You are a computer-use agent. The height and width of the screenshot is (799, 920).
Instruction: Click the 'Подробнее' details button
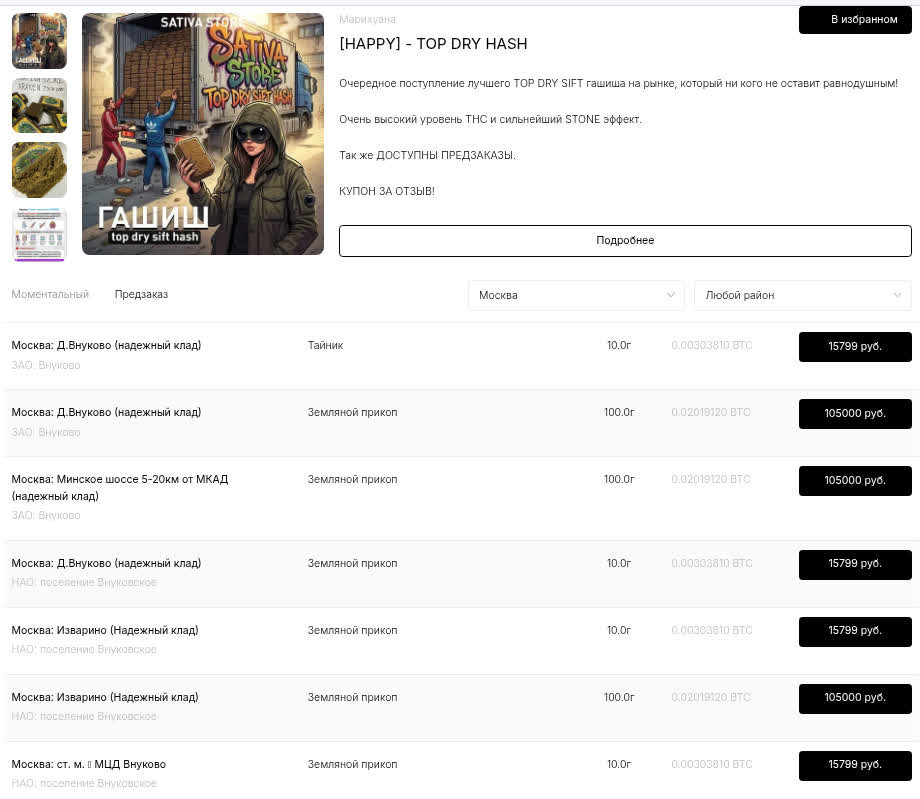625,241
